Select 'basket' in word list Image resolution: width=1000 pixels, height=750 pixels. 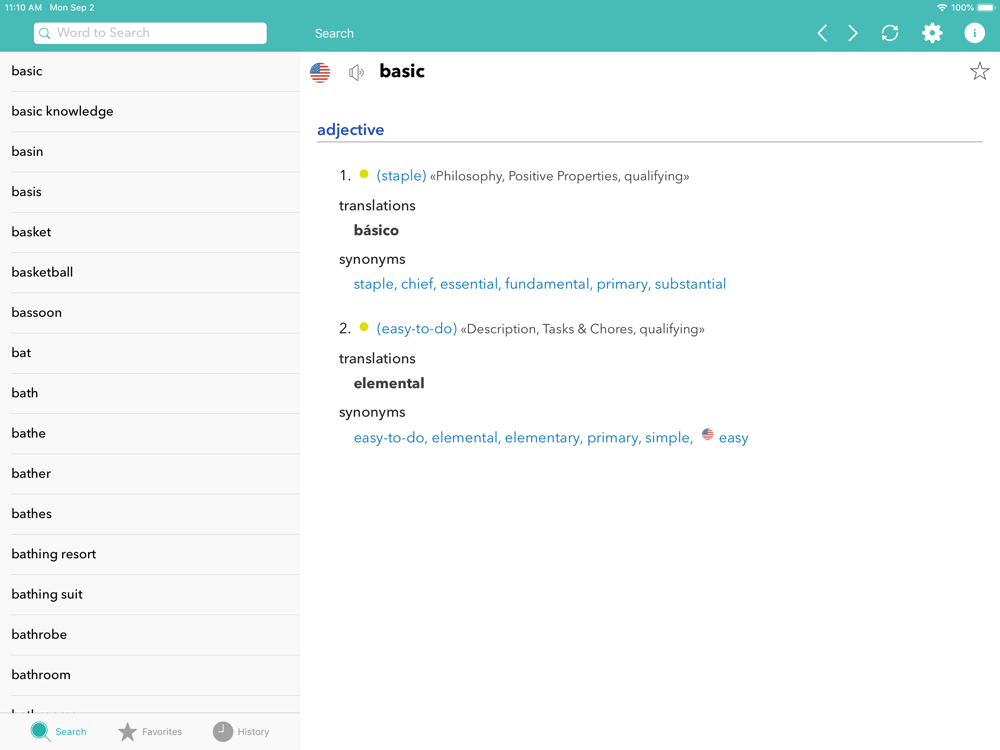(x=150, y=232)
